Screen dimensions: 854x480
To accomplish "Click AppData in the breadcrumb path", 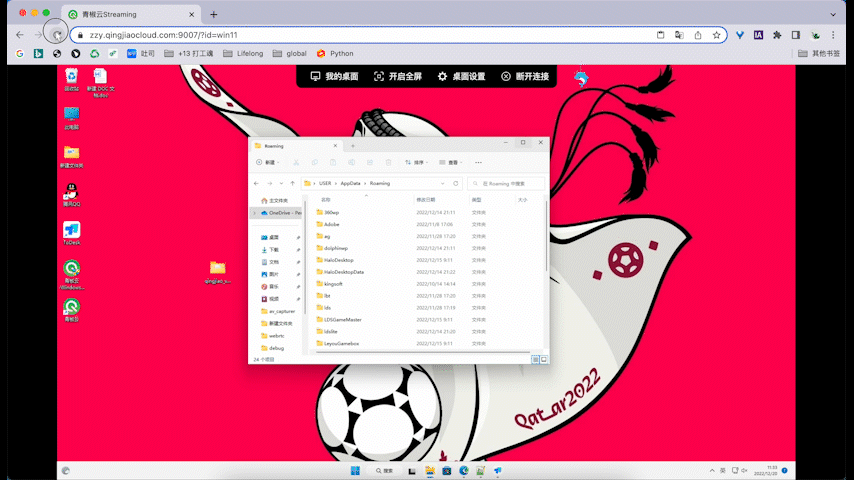I will point(350,184).
